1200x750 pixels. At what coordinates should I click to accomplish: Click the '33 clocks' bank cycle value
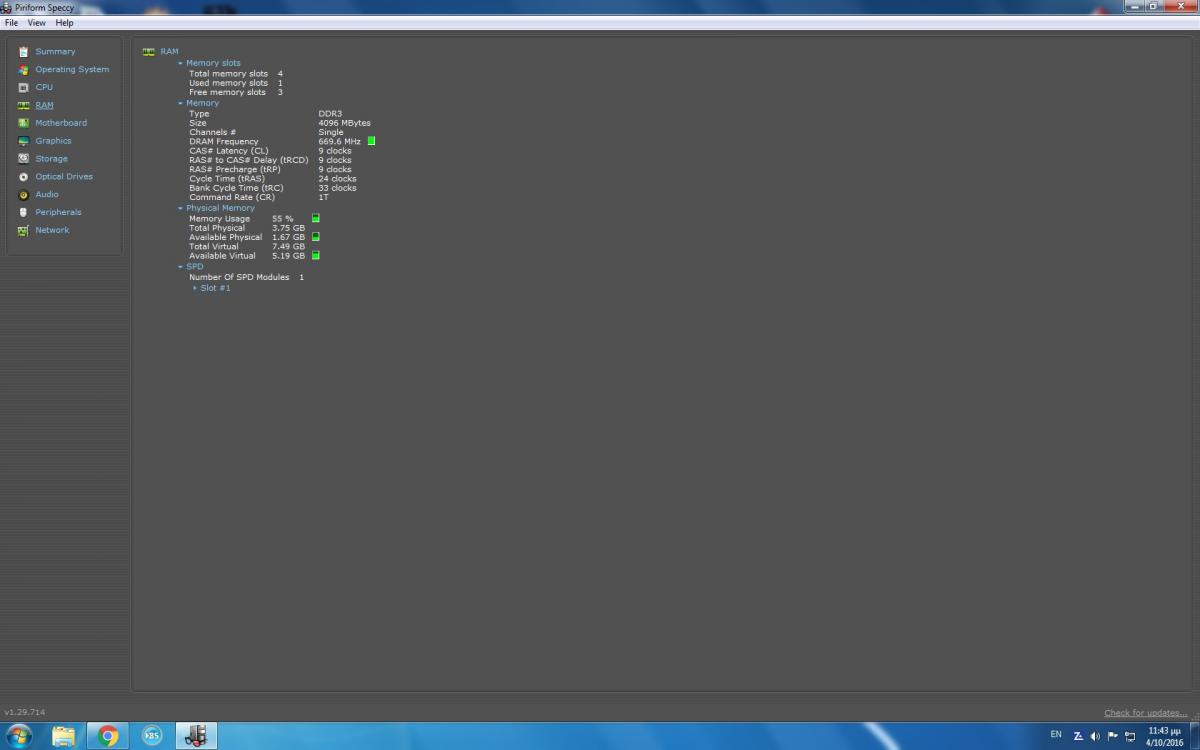click(x=338, y=188)
